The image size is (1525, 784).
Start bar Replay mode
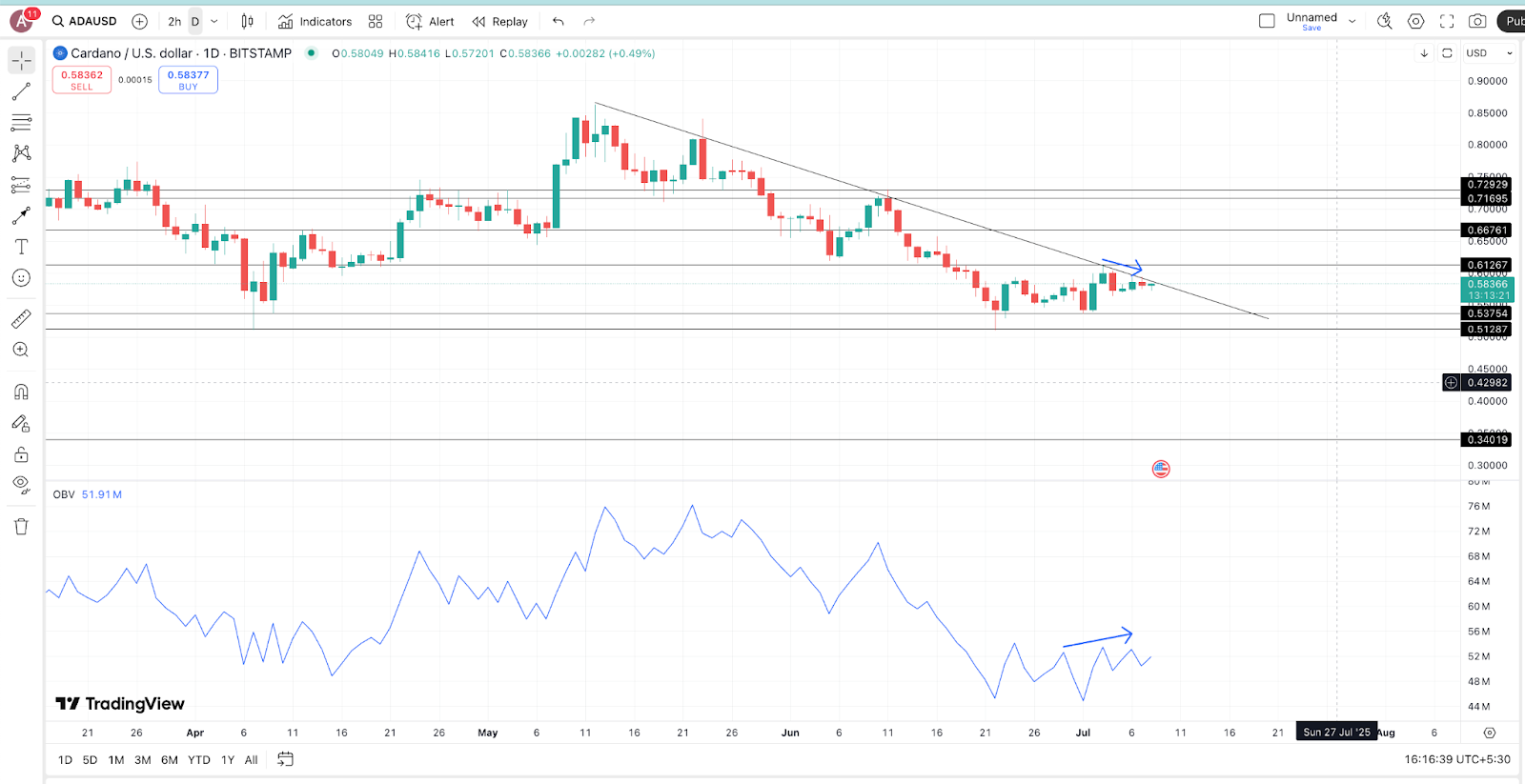pos(500,21)
